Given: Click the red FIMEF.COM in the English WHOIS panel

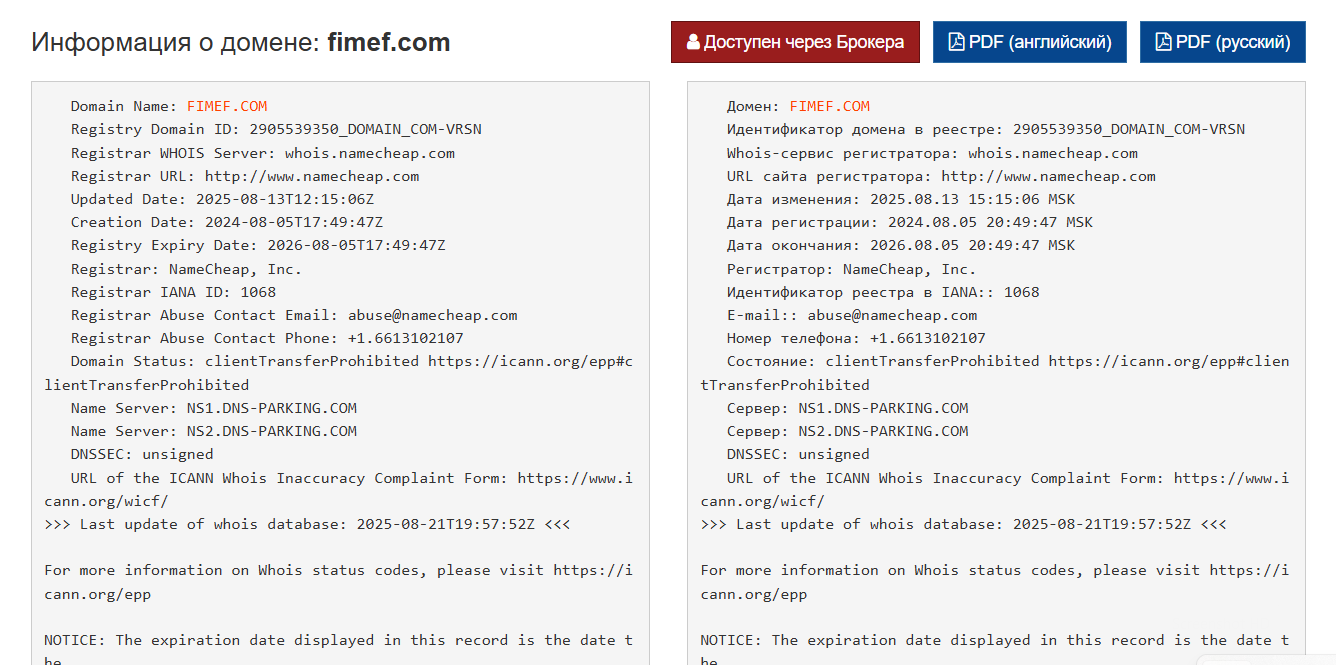Looking at the screenshot, I should [227, 106].
